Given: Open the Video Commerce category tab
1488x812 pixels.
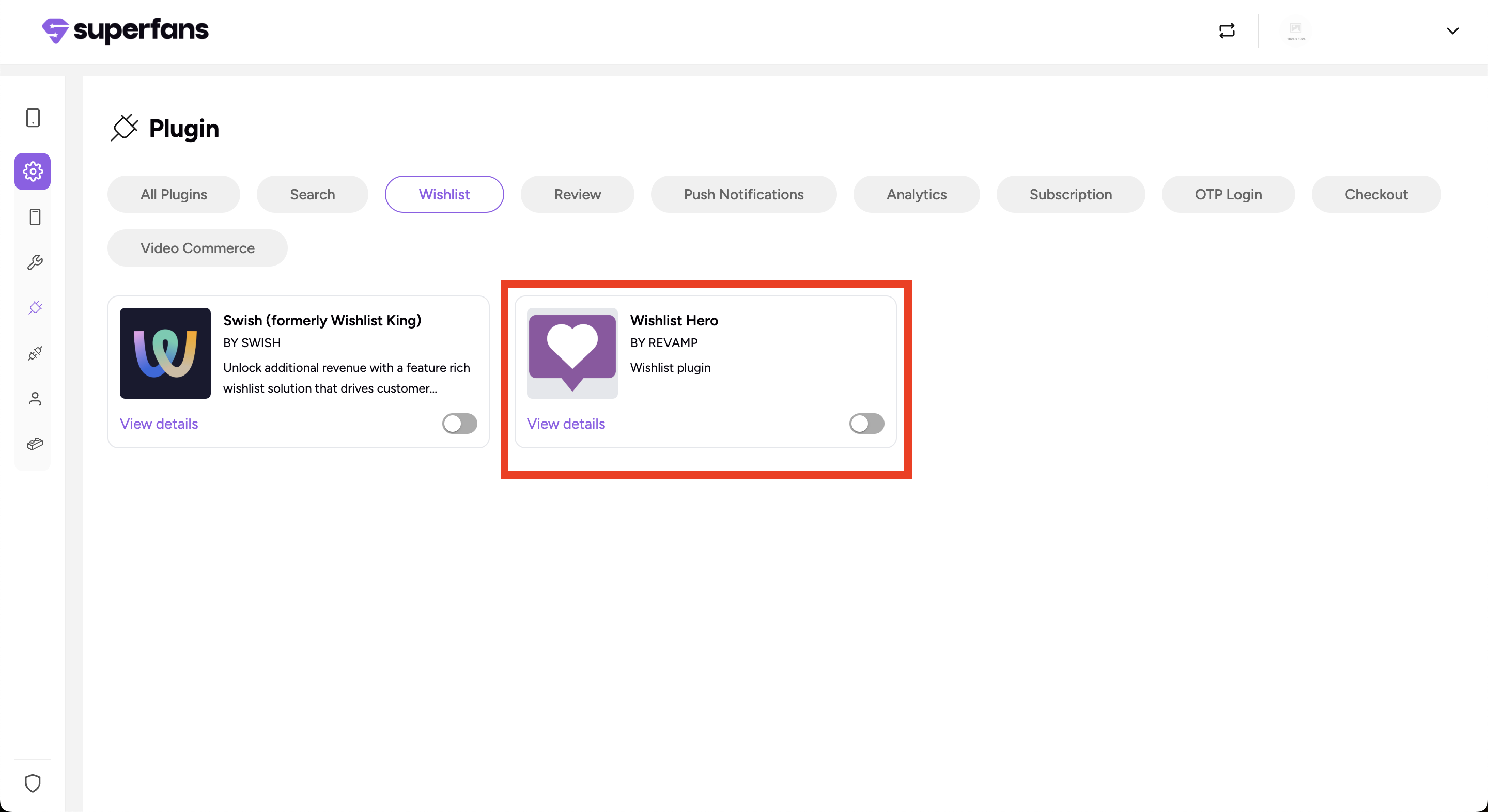Looking at the screenshot, I should tap(197, 248).
